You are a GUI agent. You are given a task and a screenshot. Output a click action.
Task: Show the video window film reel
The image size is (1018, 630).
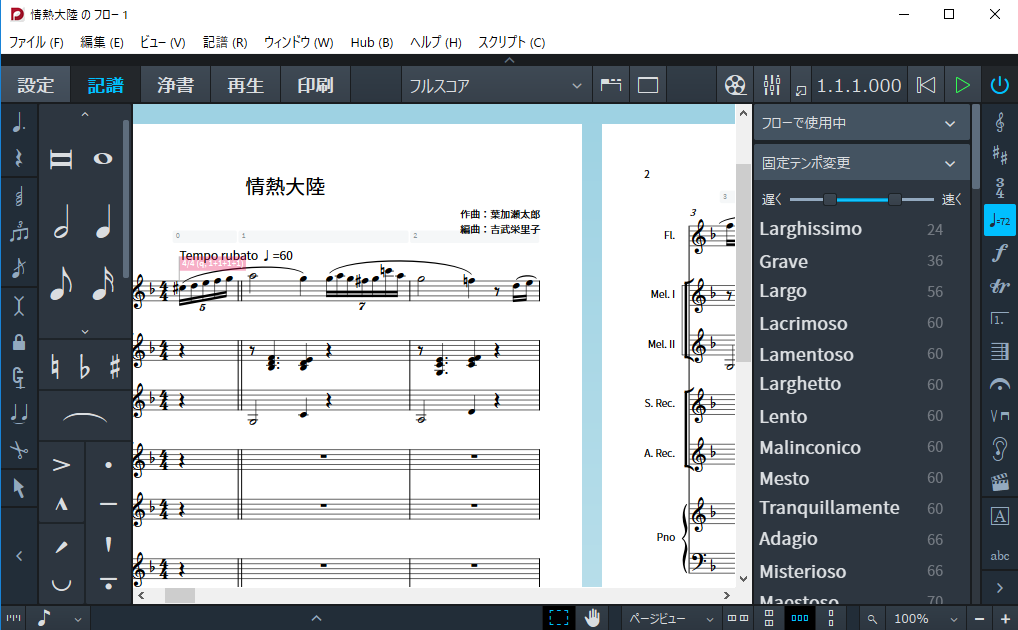(735, 85)
